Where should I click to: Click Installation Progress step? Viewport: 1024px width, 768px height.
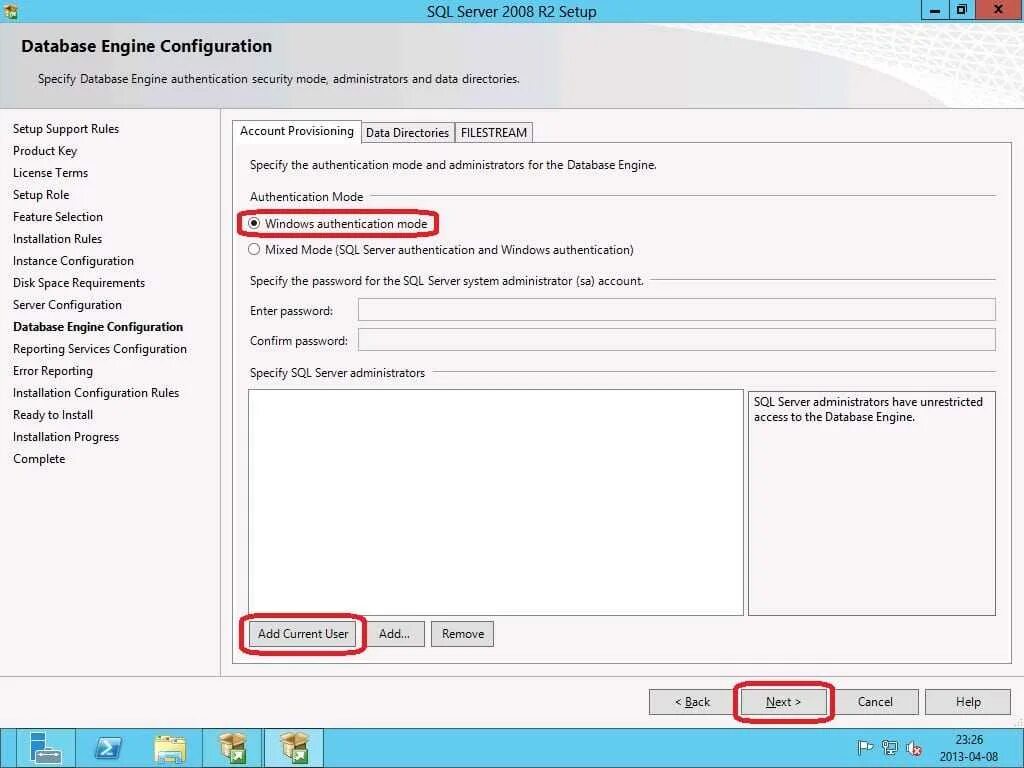pos(66,437)
